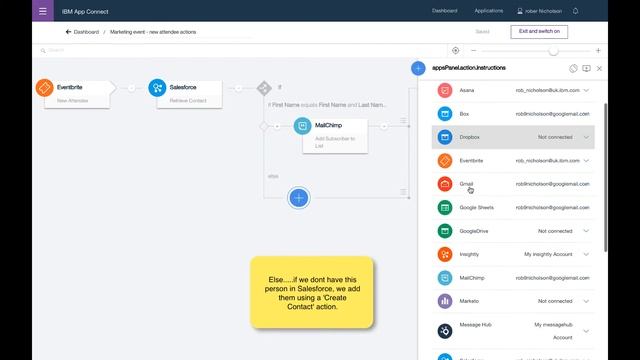
Task: Click the Box label in list
Action: 464,114
